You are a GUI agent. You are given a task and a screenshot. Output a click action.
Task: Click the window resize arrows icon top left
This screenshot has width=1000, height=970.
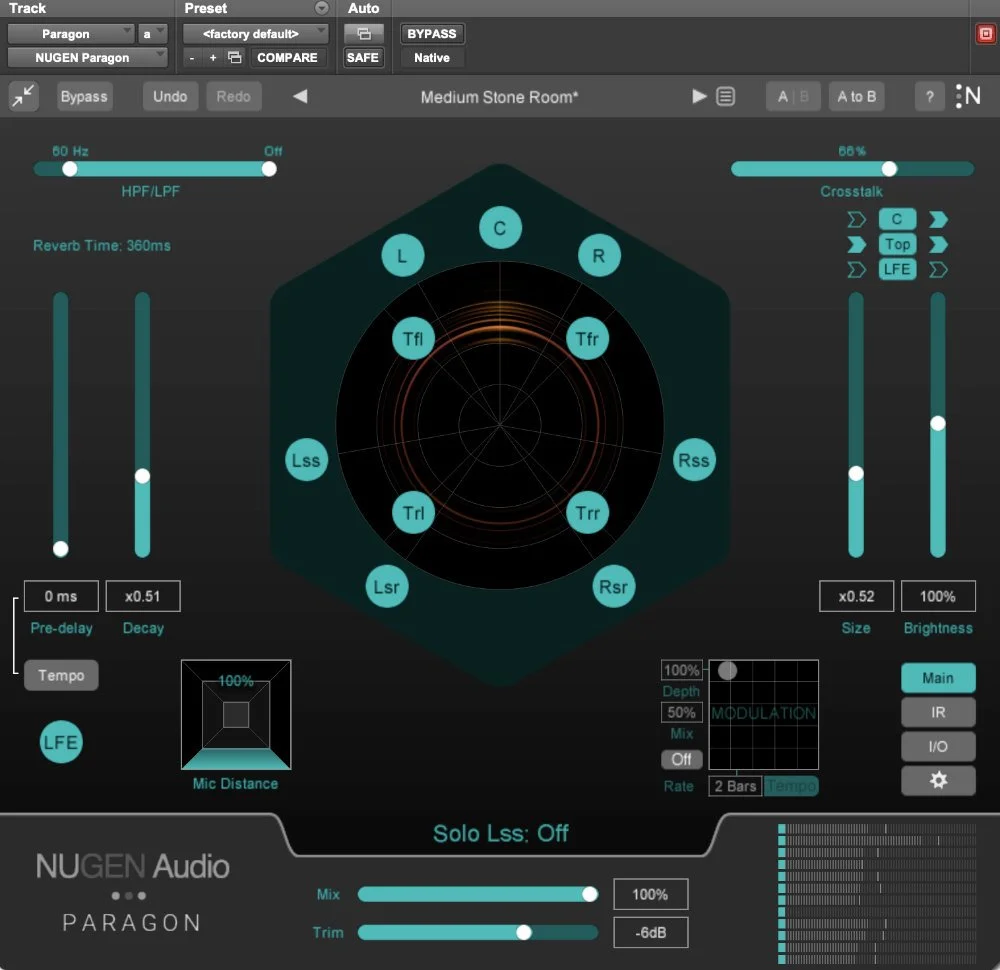click(x=24, y=96)
